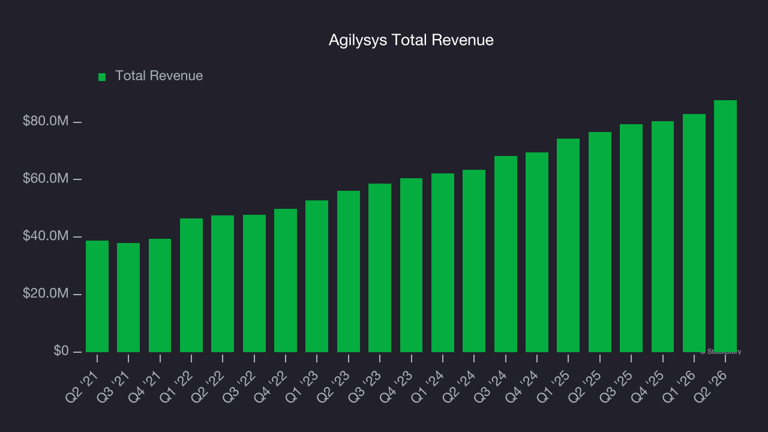Screen dimensions: 768x432
Task: Click the green Total Revenue legend swatch
Action: 102,77
